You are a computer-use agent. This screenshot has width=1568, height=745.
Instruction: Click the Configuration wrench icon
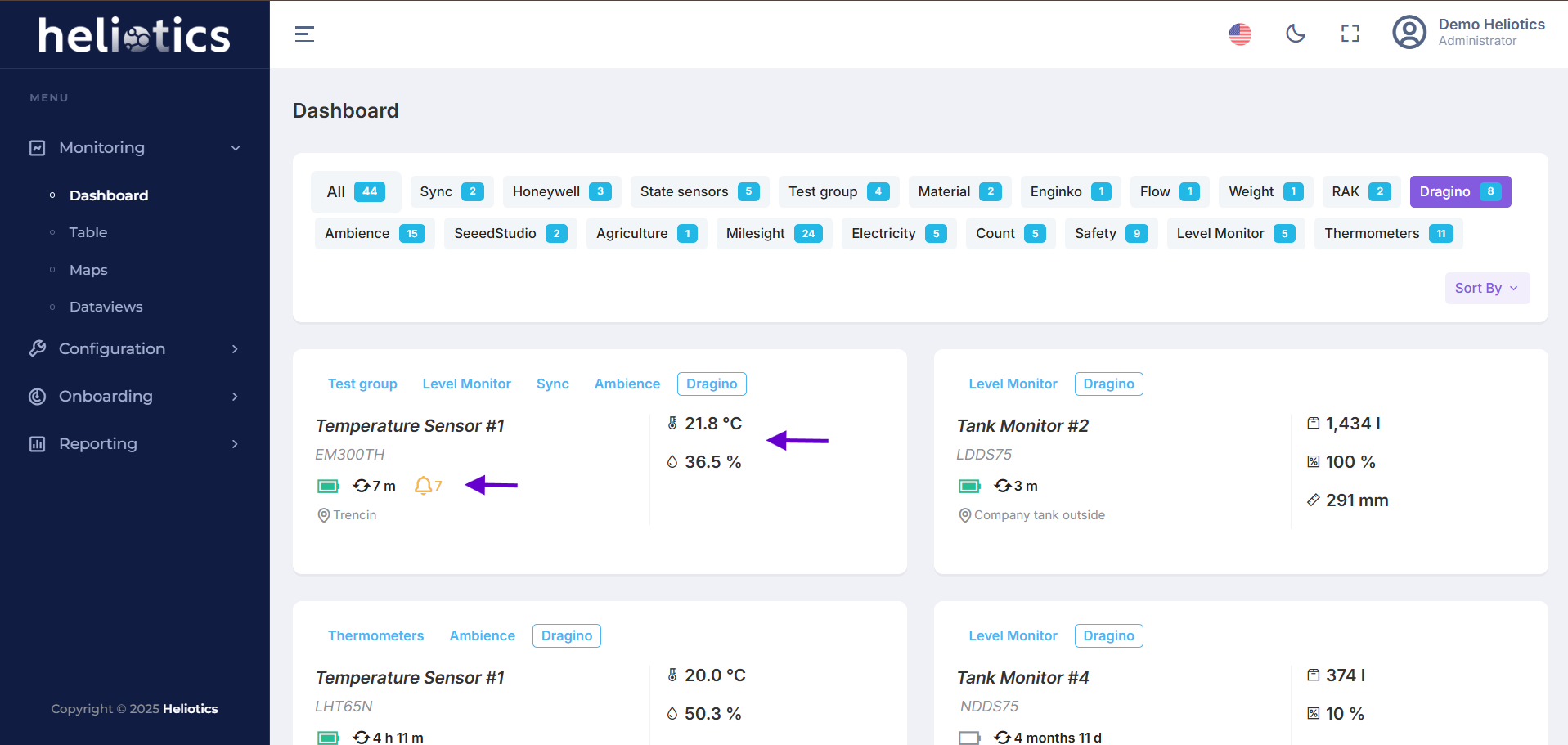tap(38, 349)
